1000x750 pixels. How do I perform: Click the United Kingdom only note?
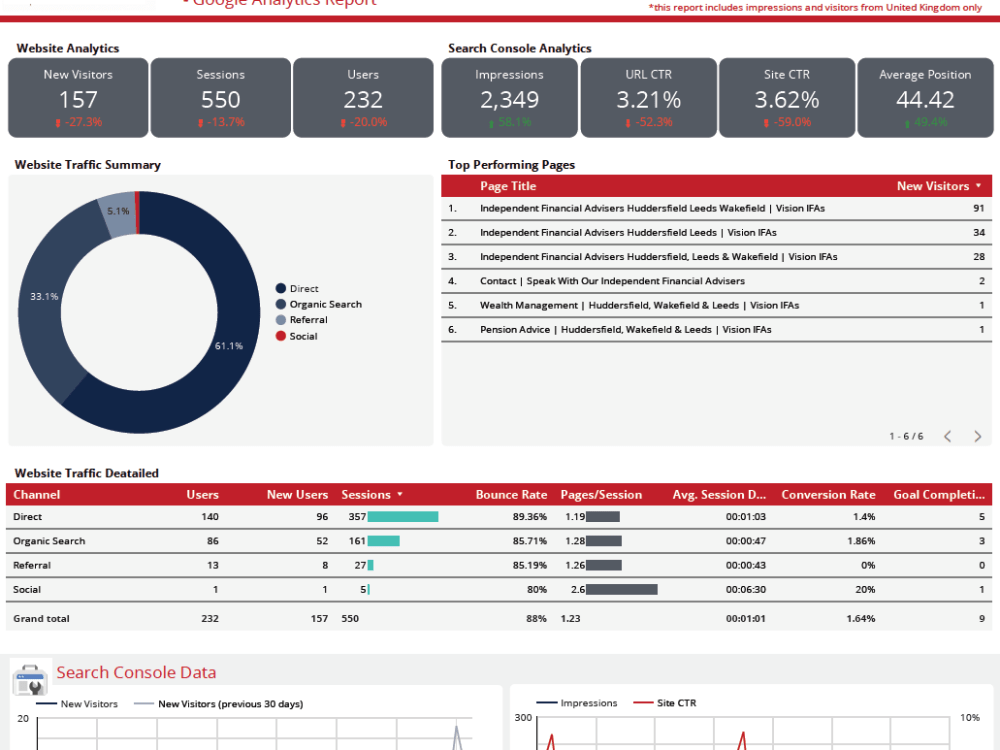(x=815, y=7)
